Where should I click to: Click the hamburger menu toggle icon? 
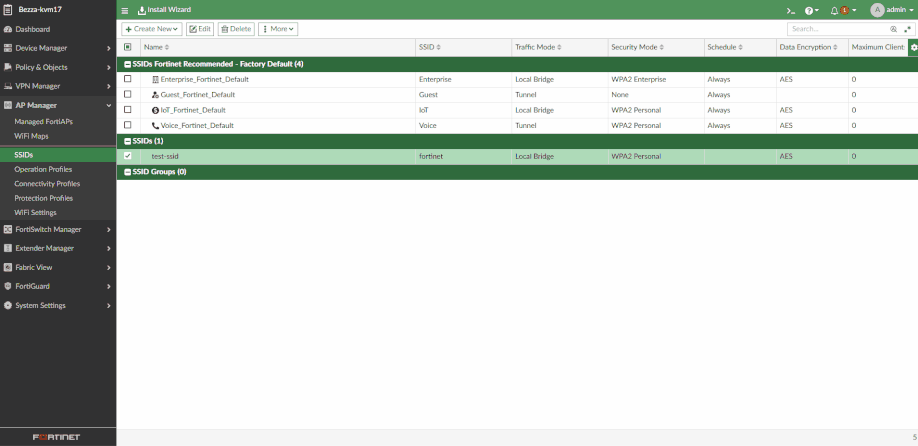tap(125, 11)
